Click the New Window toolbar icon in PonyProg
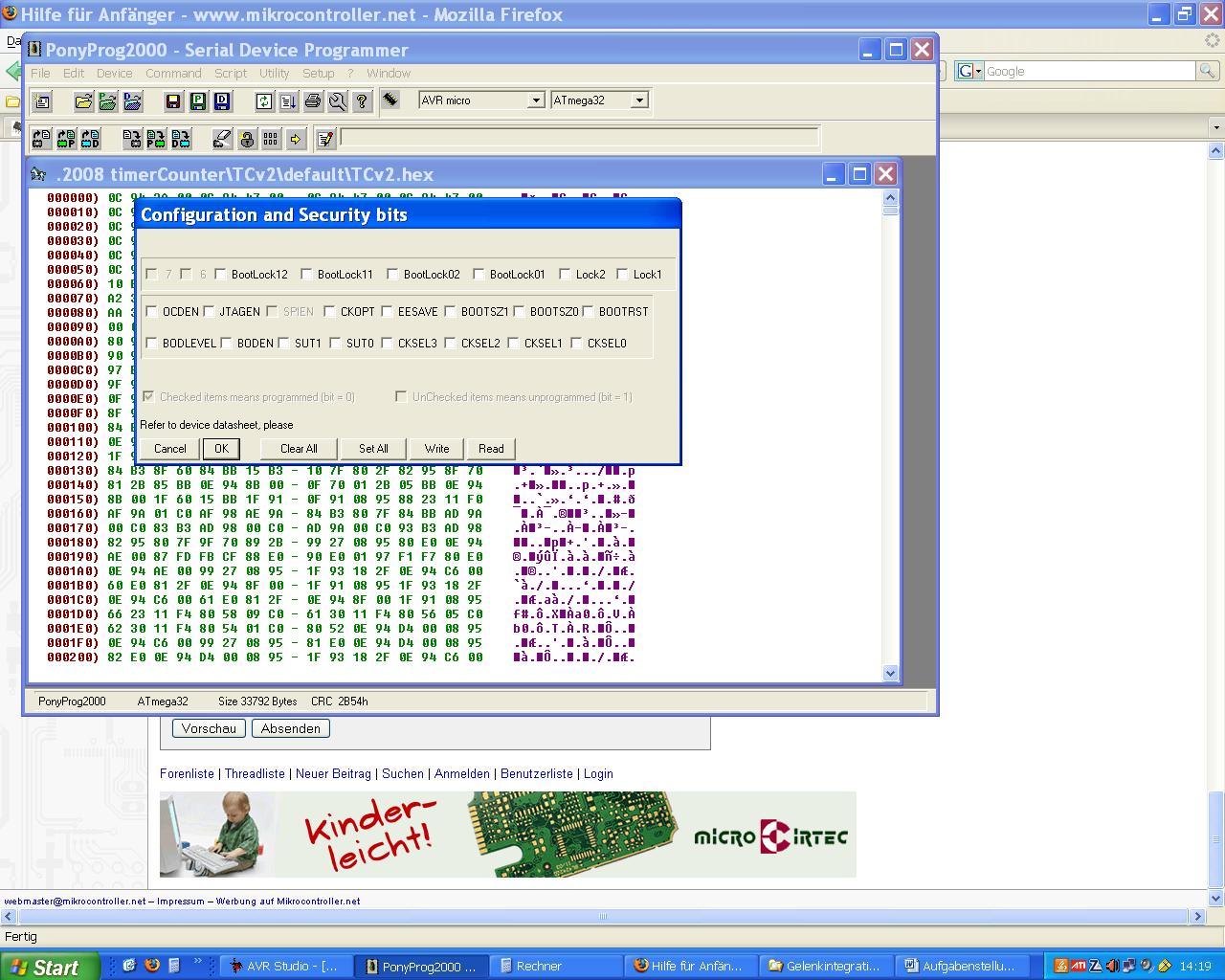The width and height of the screenshot is (1225, 980). [41, 101]
